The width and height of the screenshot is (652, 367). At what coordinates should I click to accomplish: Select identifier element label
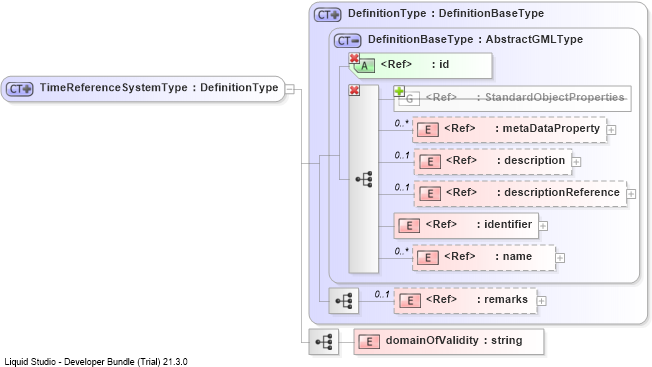pos(479,224)
